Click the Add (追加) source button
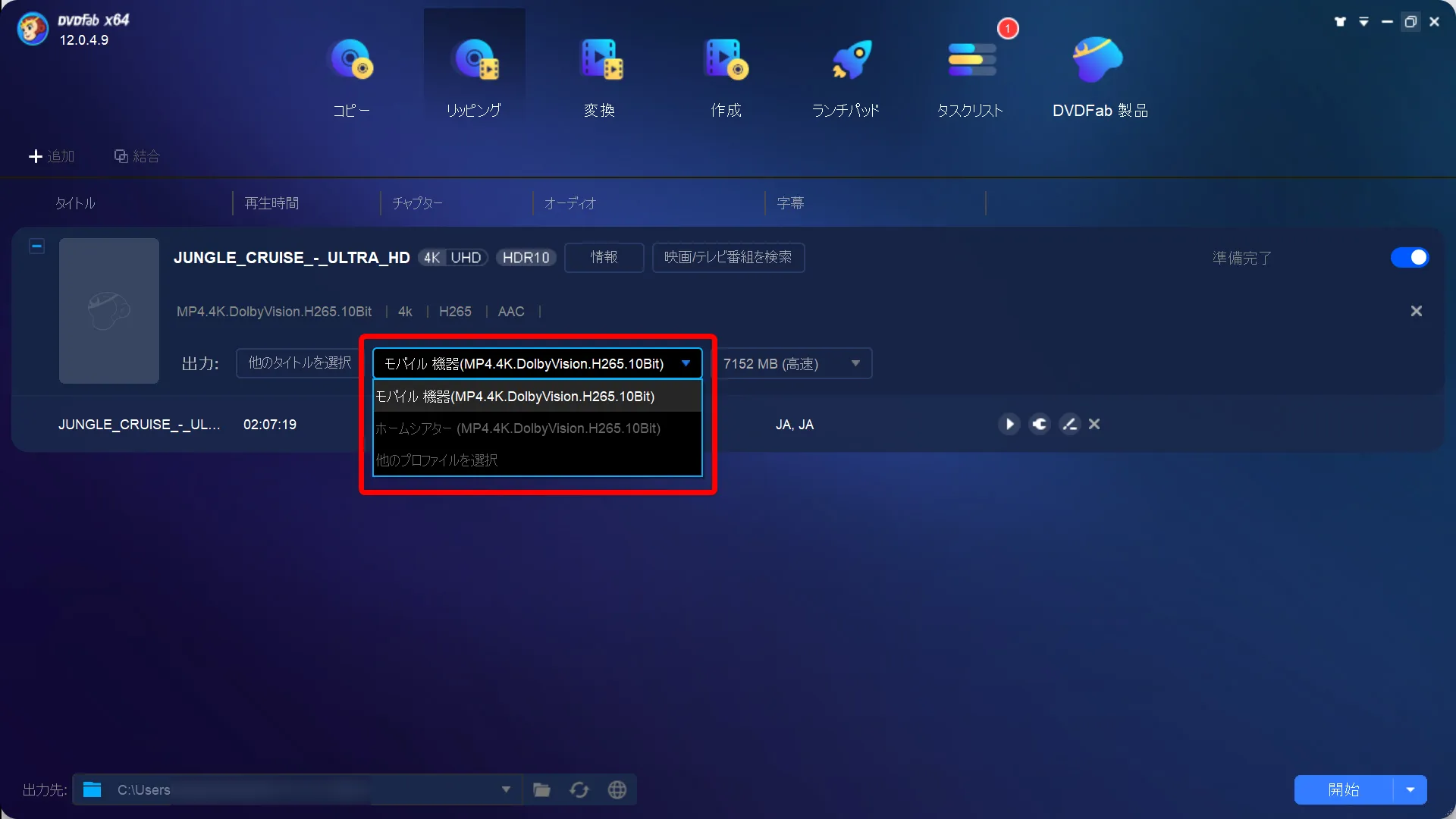This screenshot has width=1456, height=819. point(52,156)
